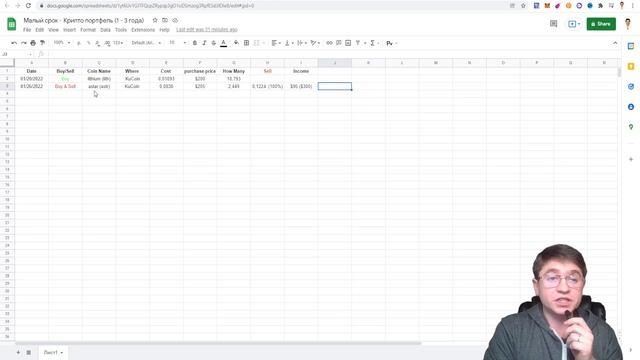The height and width of the screenshot is (360, 640).
Task: Click the Insert comment icon
Action: pyautogui.click(x=339, y=43)
